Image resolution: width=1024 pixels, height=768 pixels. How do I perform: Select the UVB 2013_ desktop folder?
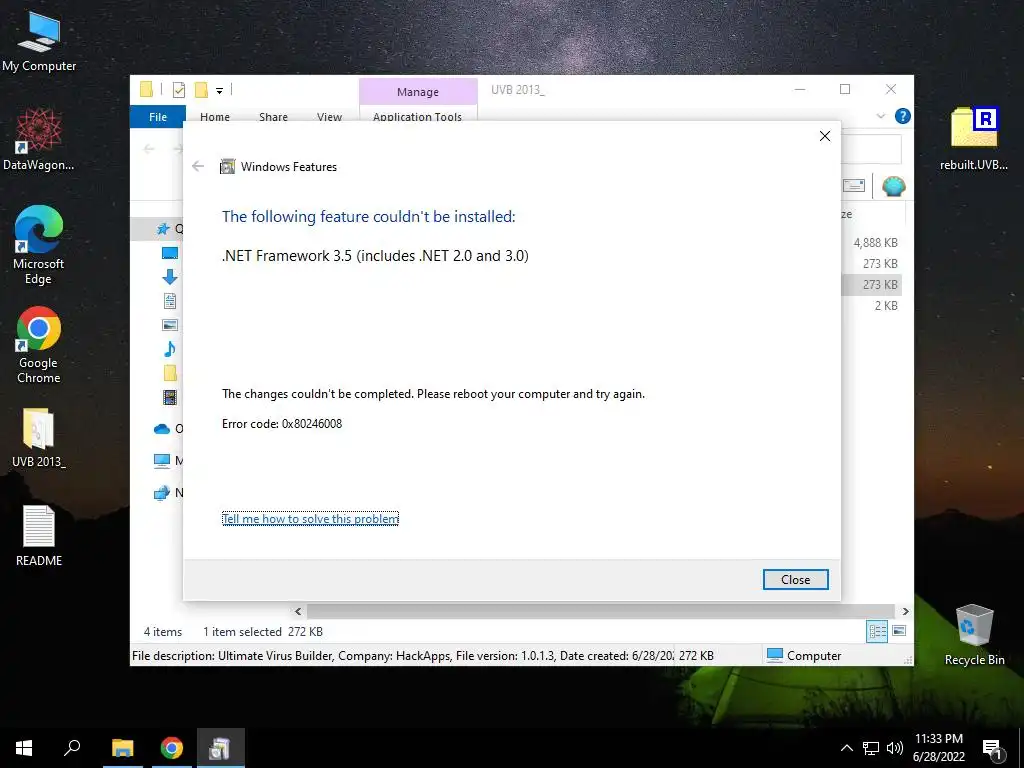coord(39,438)
